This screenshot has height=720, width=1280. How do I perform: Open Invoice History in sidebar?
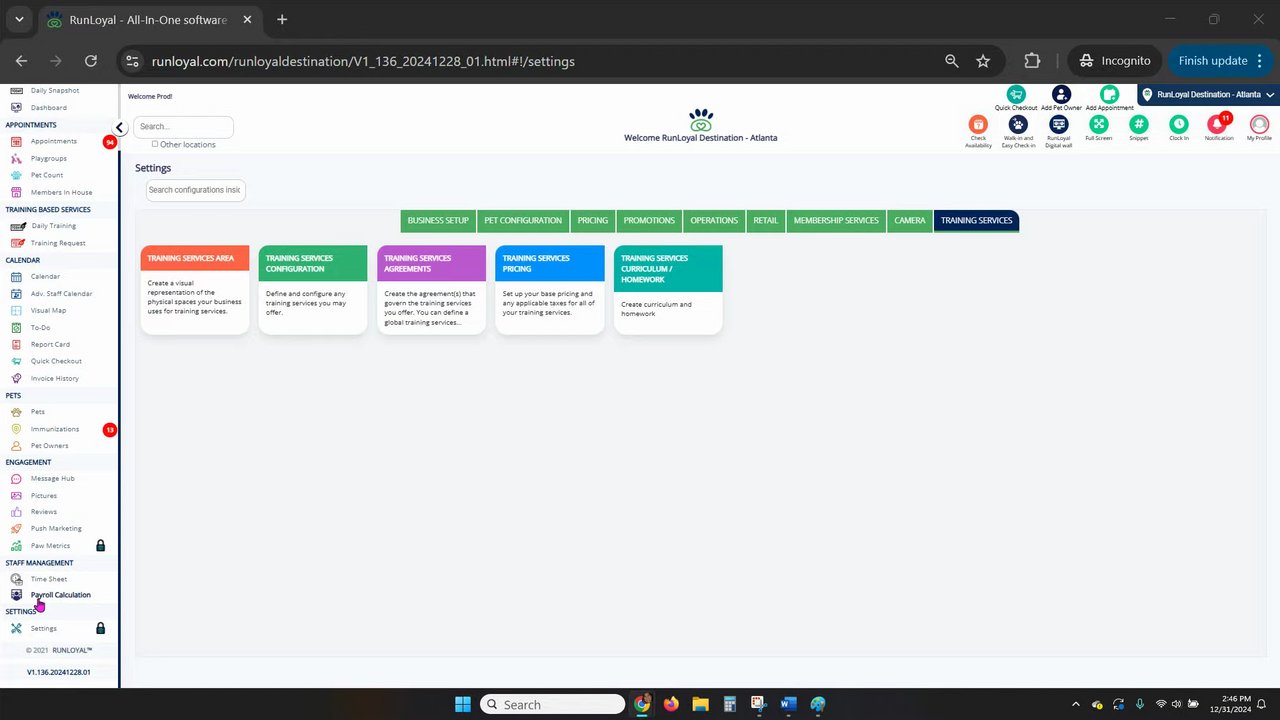(x=54, y=378)
